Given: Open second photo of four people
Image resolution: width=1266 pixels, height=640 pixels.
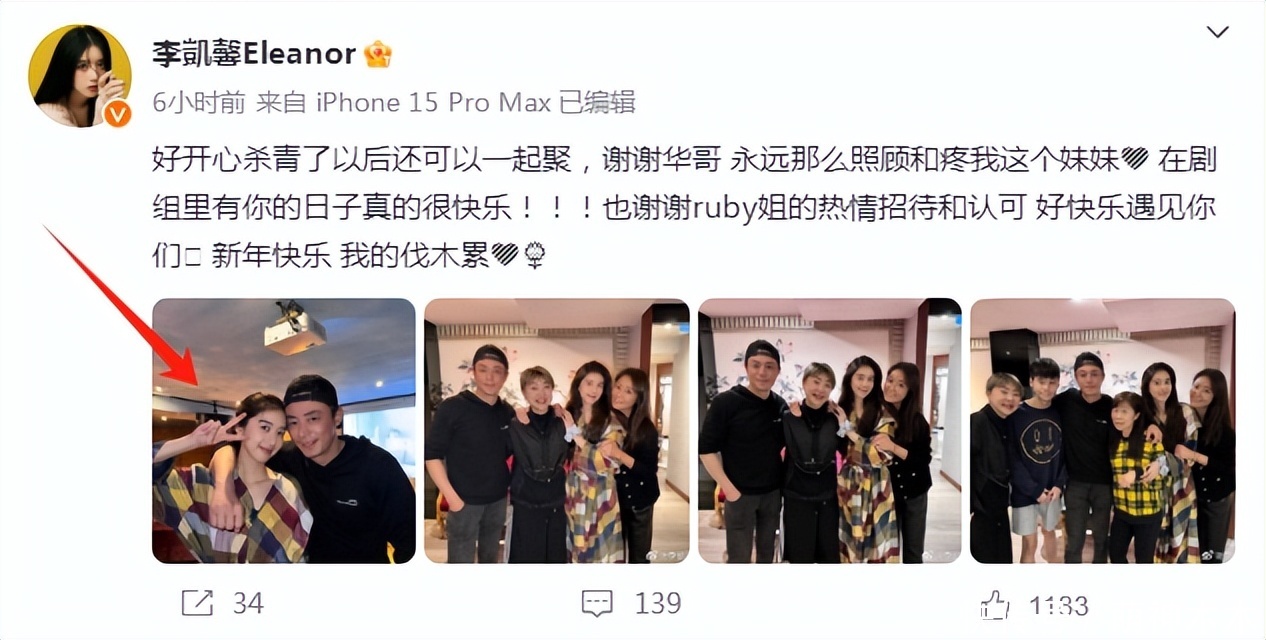Looking at the screenshot, I should 557,431.
